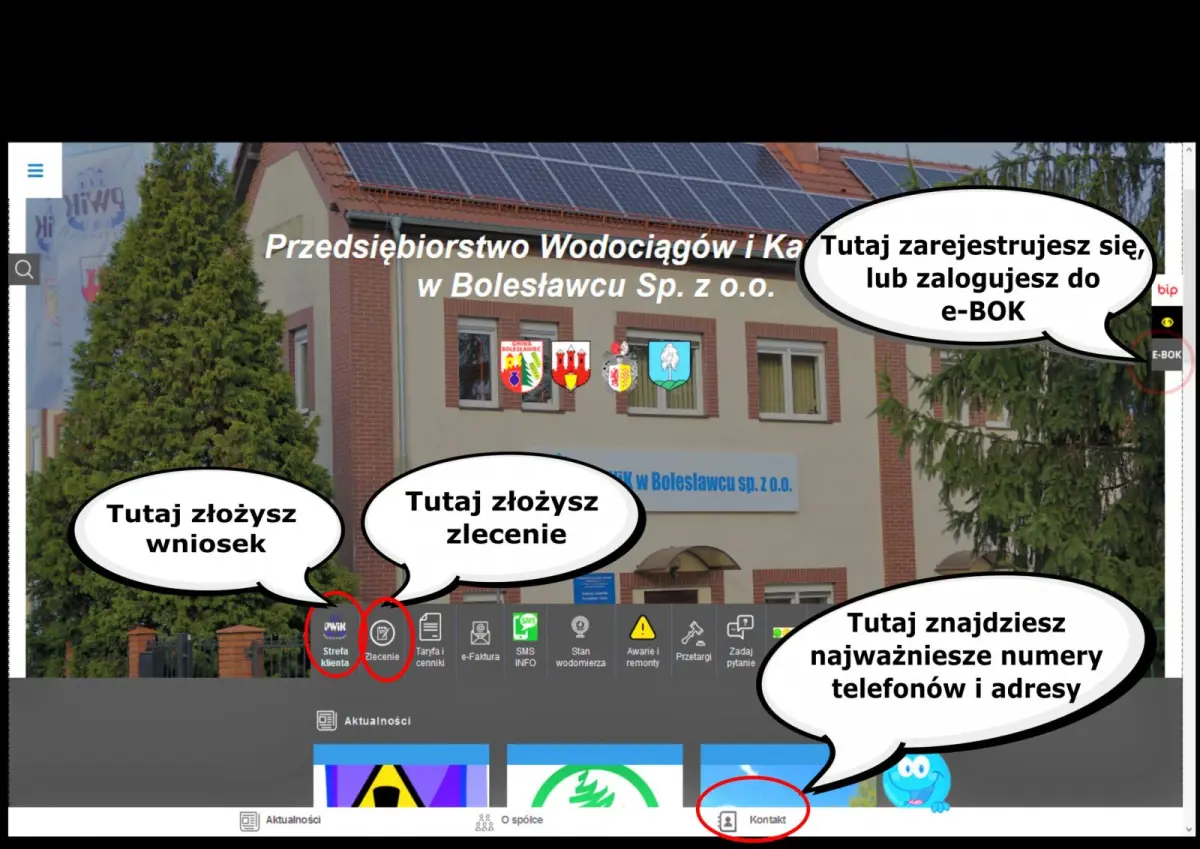Click the third coat of arms with eagle
This screenshot has width=1200, height=849.
click(x=620, y=366)
